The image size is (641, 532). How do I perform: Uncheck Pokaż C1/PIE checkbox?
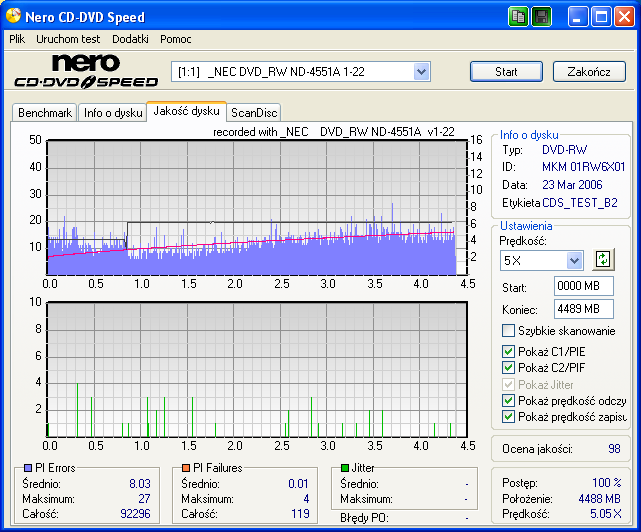pyautogui.click(x=508, y=352)
